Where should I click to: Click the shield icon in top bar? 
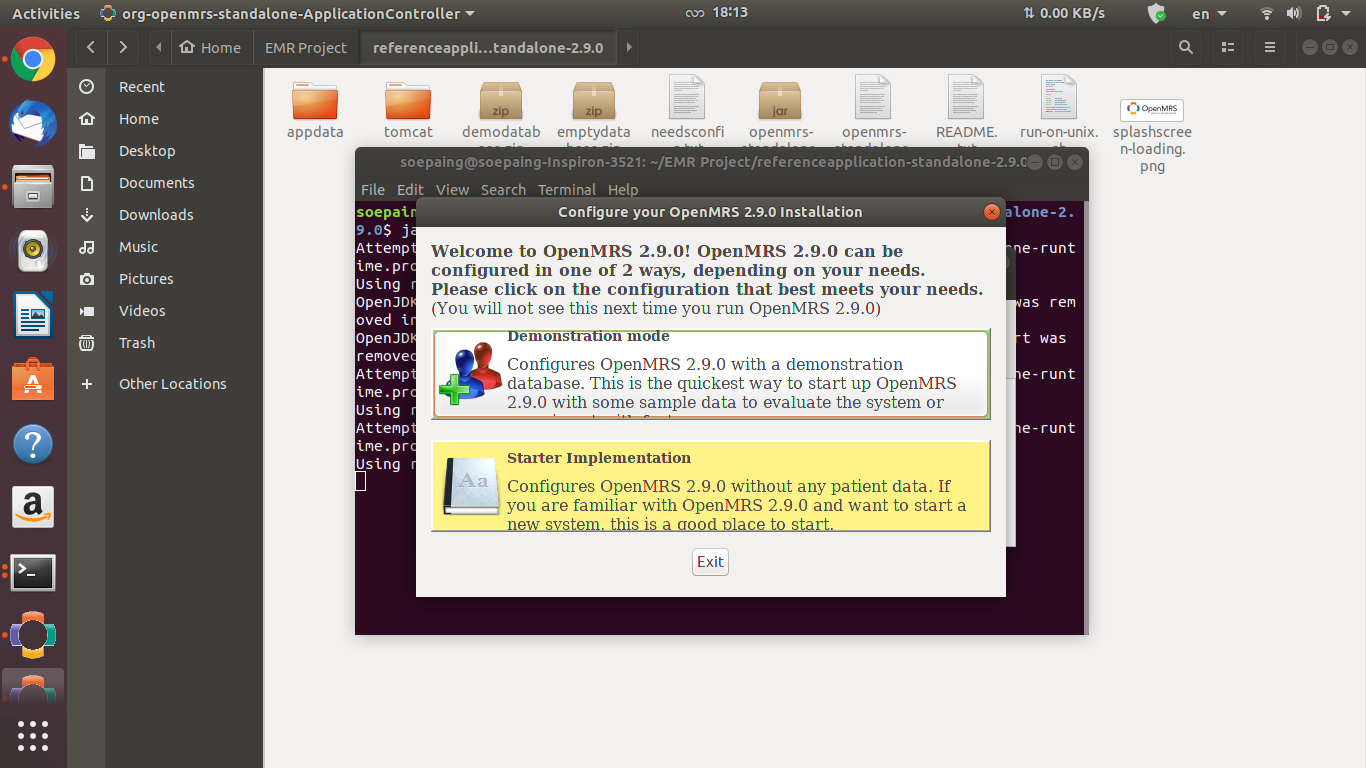point(1157,14)
